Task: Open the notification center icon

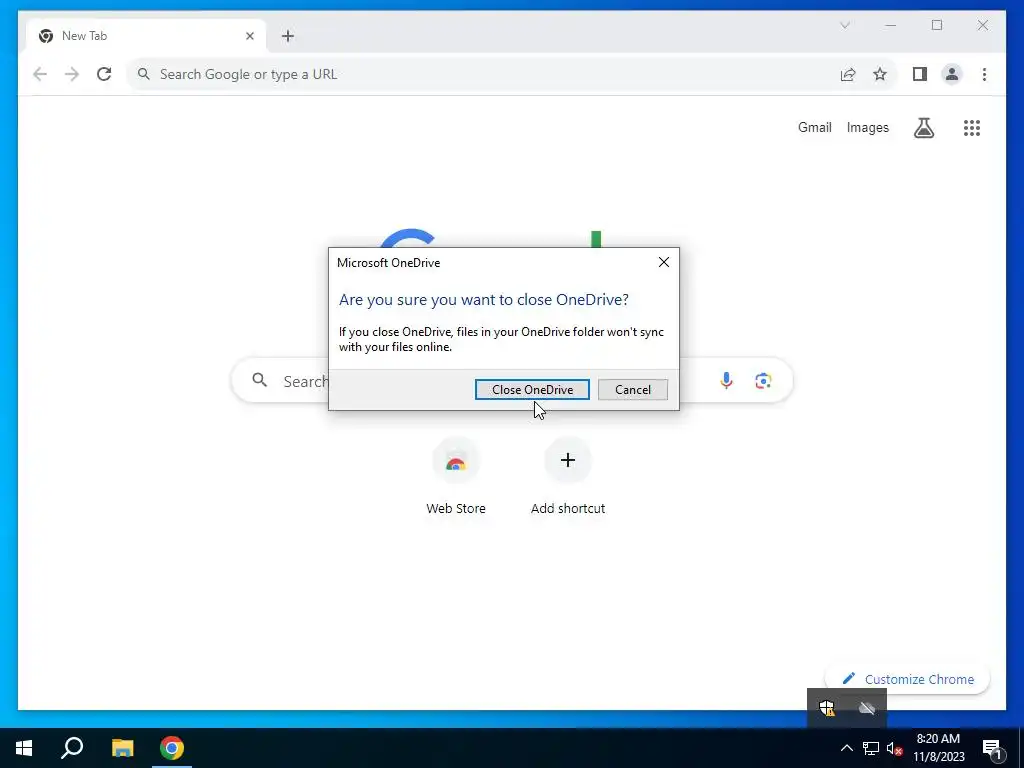Action: (992, 748)
